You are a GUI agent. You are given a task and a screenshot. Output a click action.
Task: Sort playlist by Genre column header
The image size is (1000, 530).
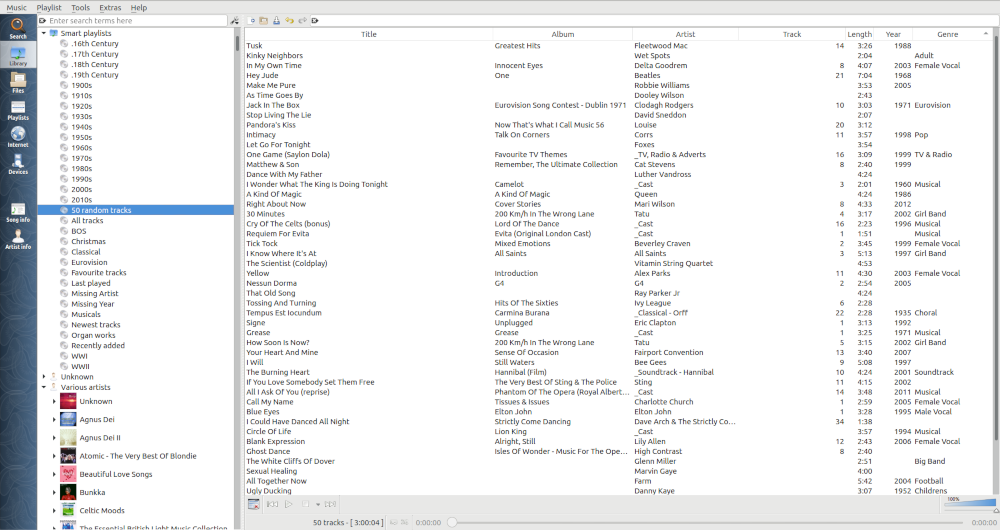click(x=948, y=34)
